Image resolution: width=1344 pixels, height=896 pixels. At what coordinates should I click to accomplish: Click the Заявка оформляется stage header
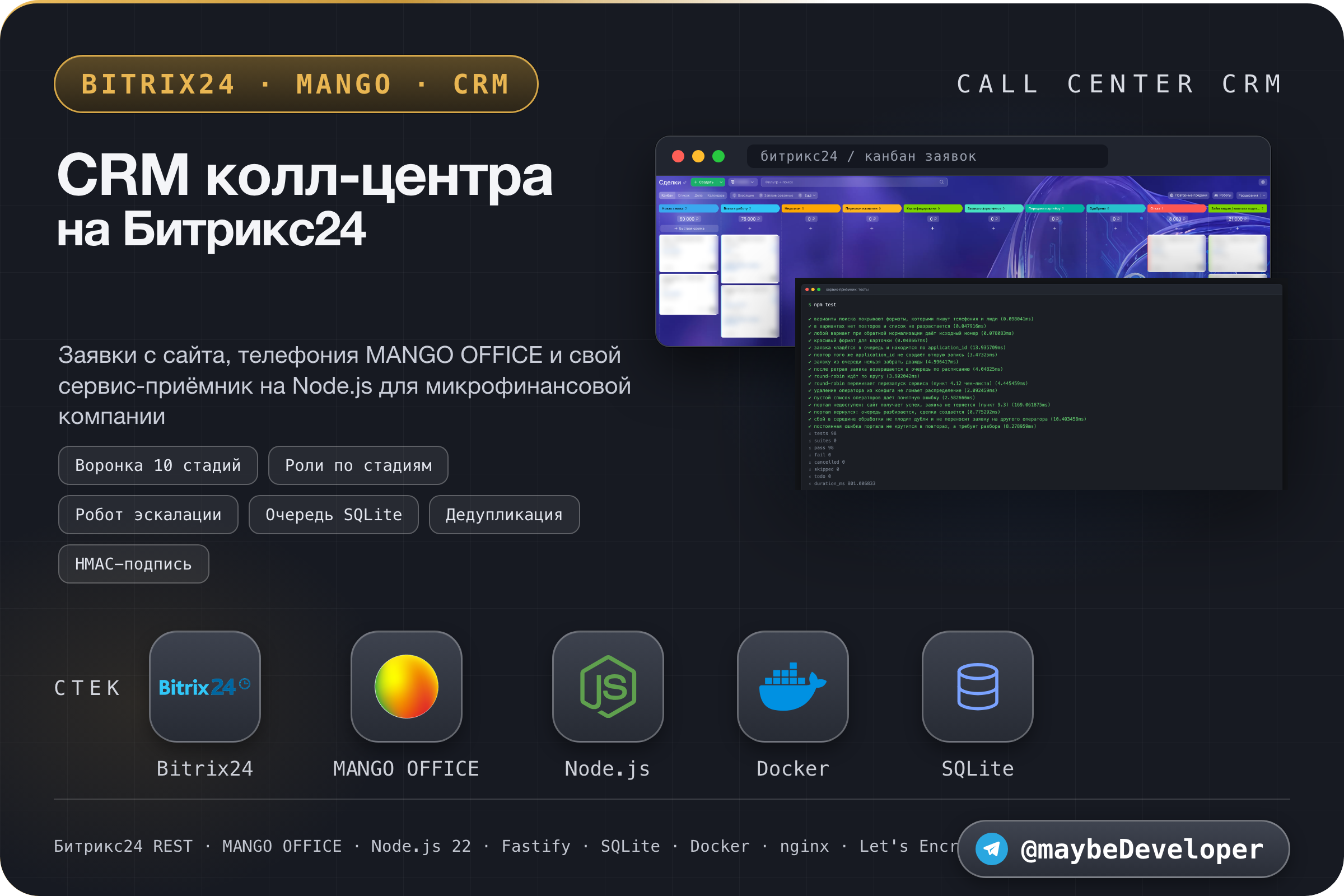[x=995, y=208]
